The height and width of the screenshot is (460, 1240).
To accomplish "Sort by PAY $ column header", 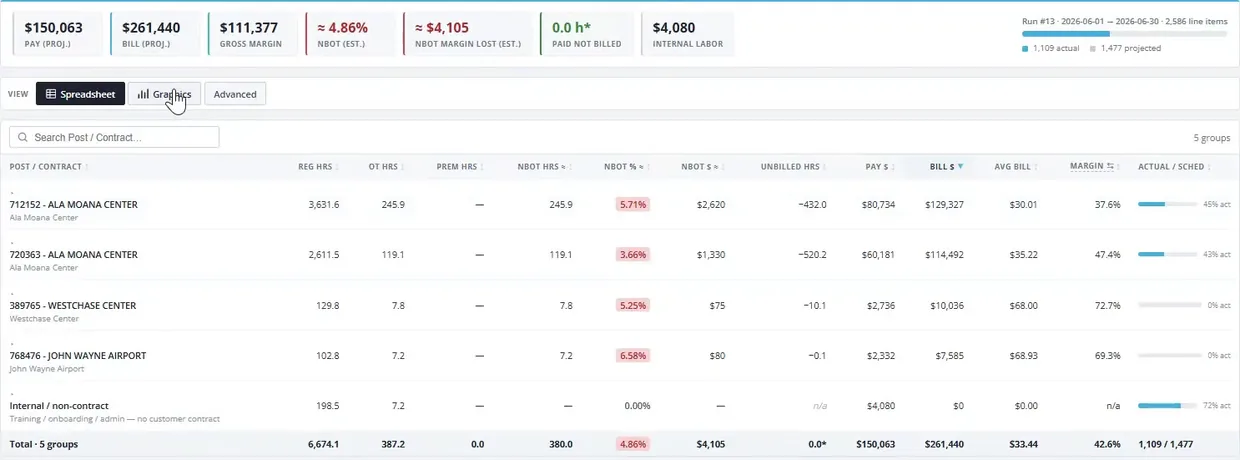I will point(879,167).
